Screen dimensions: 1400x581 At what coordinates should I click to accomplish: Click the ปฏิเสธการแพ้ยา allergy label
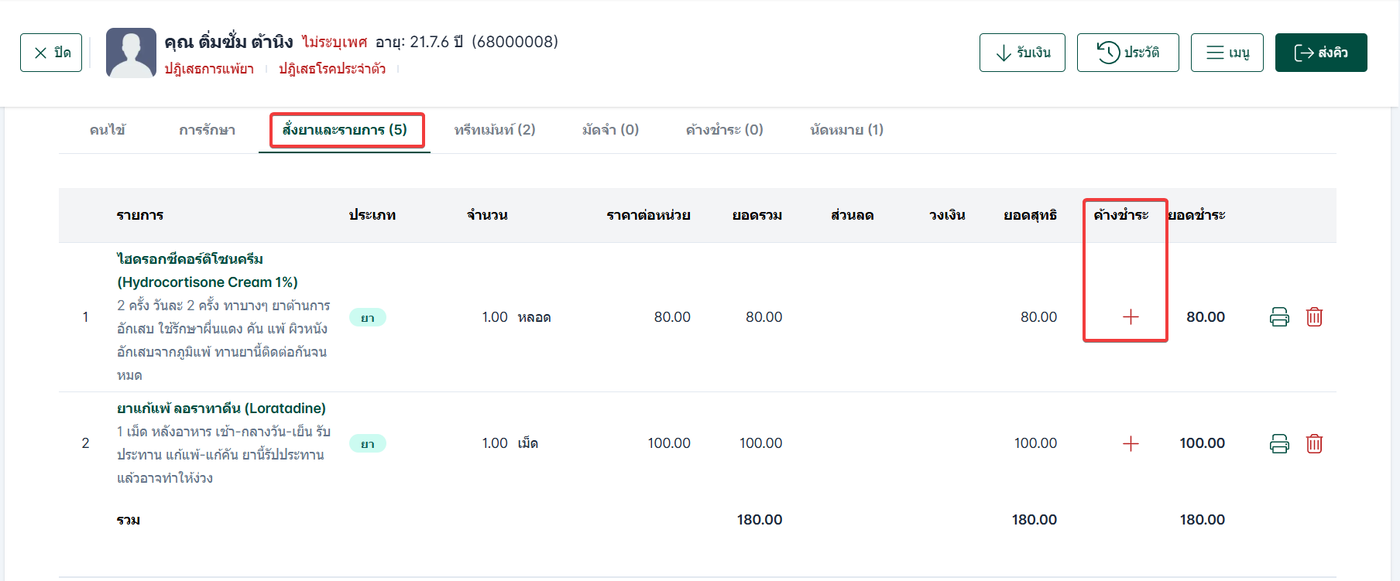[x=209, y=69]
